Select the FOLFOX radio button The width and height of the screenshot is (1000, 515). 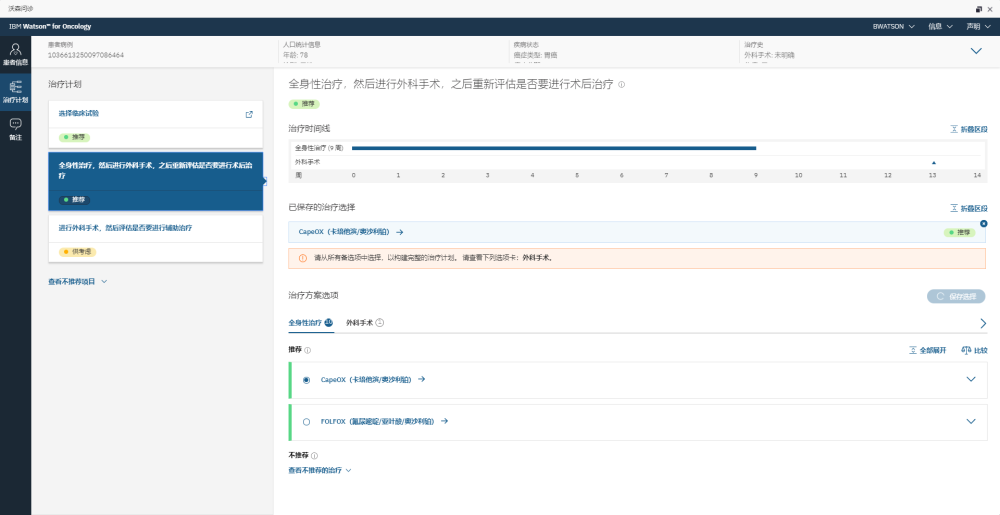pyautogui.click(x=306, y=422)
